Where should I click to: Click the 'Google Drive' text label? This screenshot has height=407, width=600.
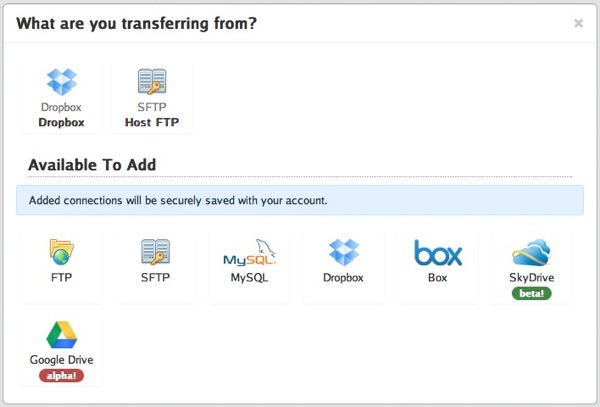point(61,360)
